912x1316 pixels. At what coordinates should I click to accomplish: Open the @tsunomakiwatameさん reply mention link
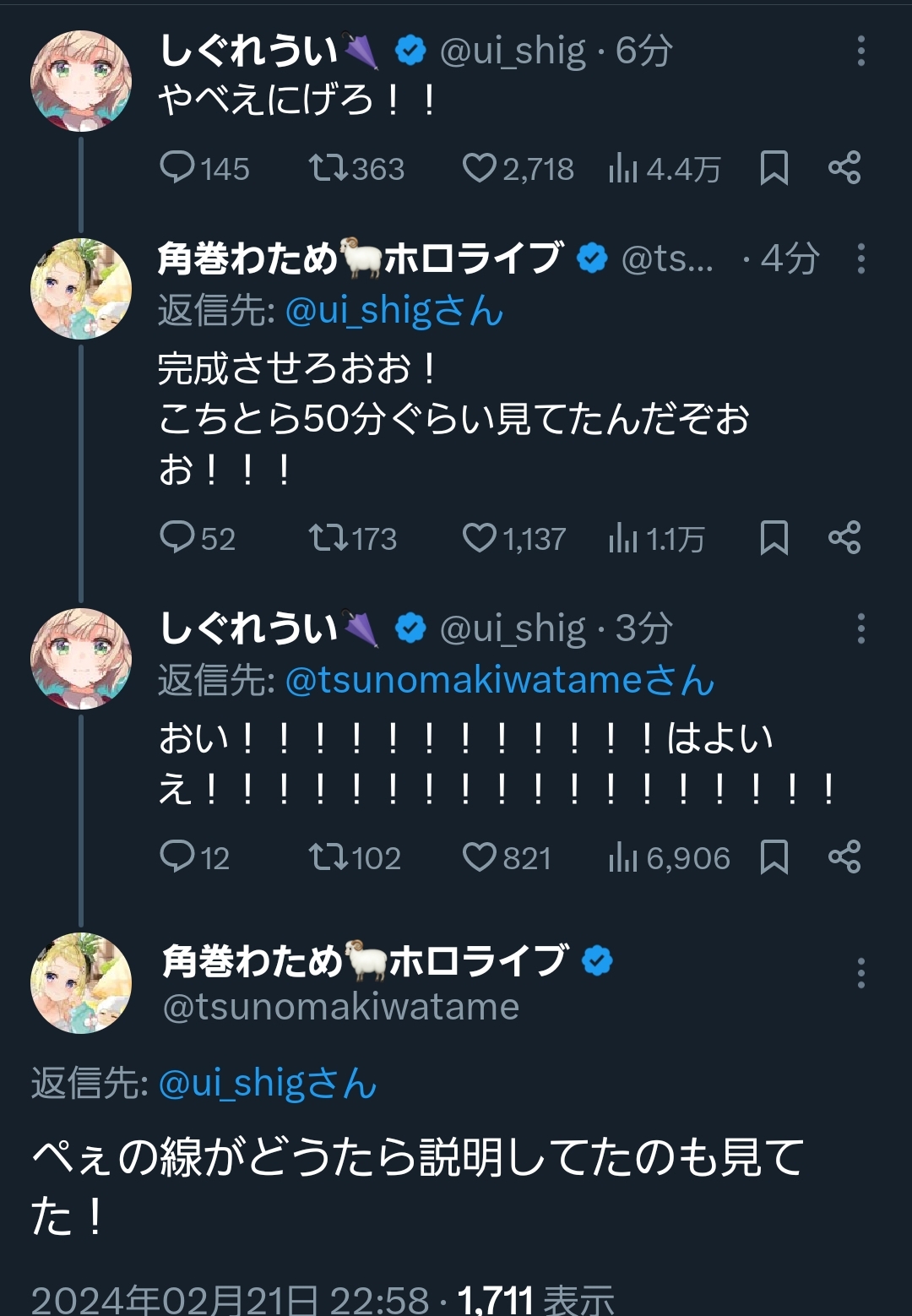pyautogui.click(x=499, y=681)
